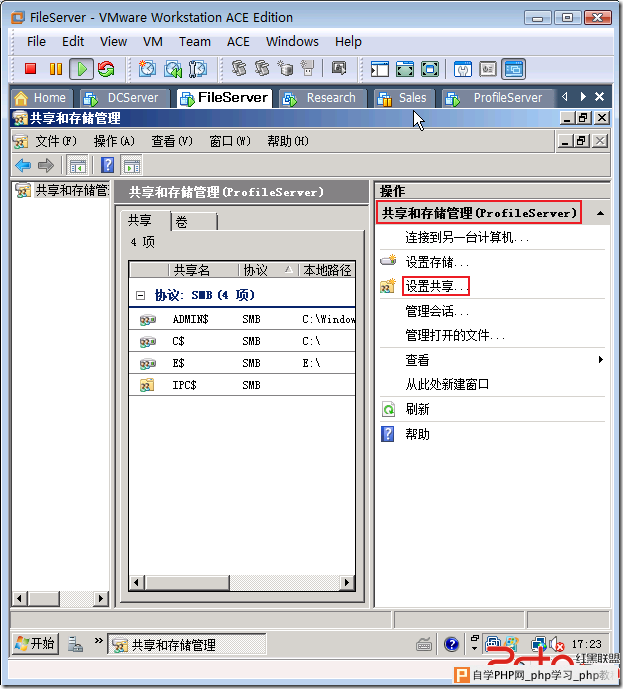Take a snapshot with the clock icon
This screenshot has width=623, height=689.
pyautogui.click(x=147, y=69)
